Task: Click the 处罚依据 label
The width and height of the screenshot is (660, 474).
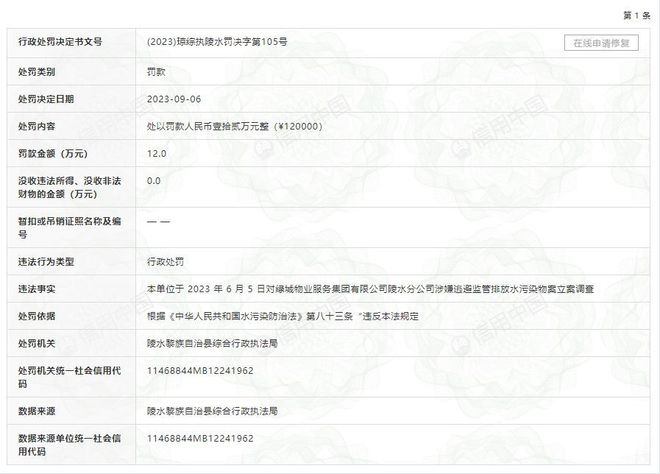Action: point(37,316)
